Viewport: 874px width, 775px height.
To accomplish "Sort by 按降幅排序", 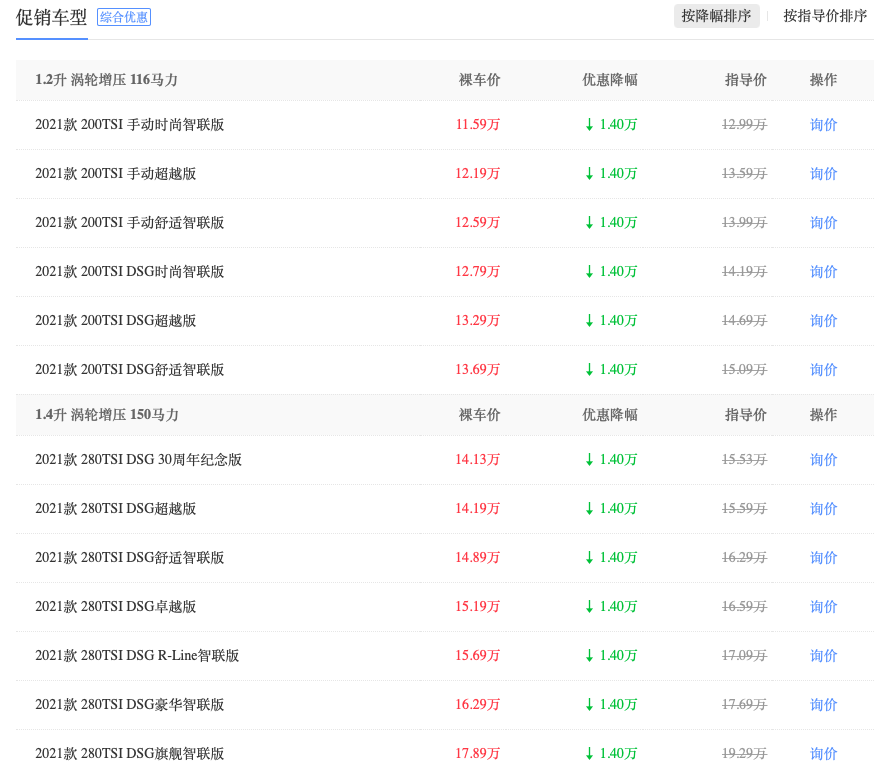I will tap(716, 16).
